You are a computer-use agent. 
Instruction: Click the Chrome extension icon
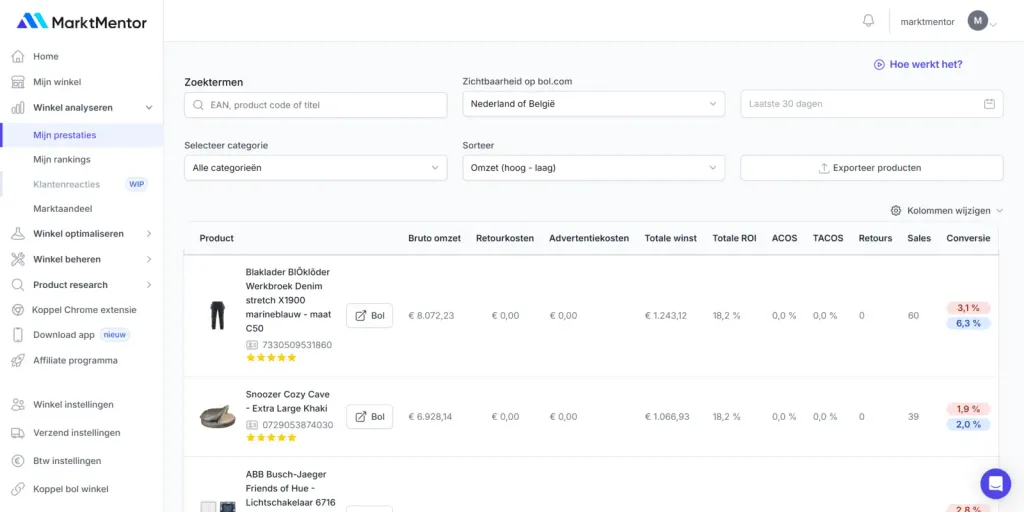(18, 310)
